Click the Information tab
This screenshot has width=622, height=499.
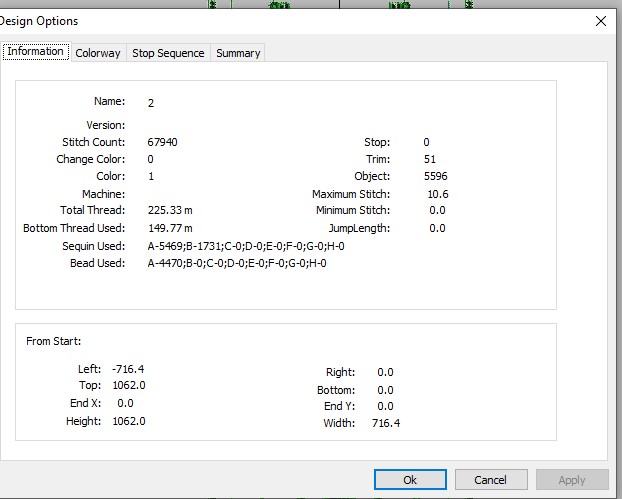point(35,52)
